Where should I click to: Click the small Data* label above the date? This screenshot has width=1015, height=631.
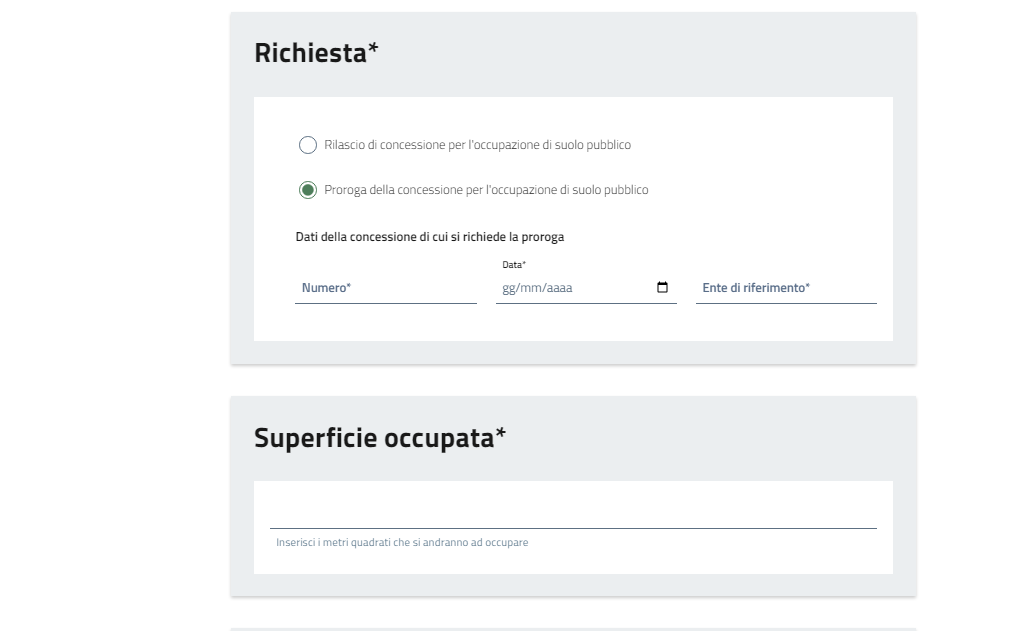click(x=514, y=265)
